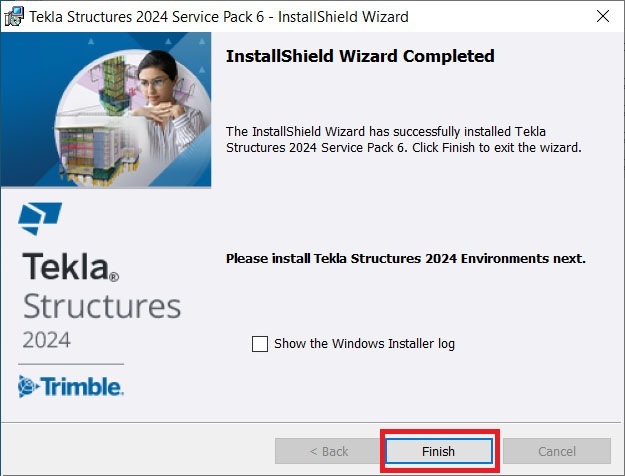The image size is (625, 476).
Task: Click the "2024" version text in the sidebar
Action: point(46,339)
